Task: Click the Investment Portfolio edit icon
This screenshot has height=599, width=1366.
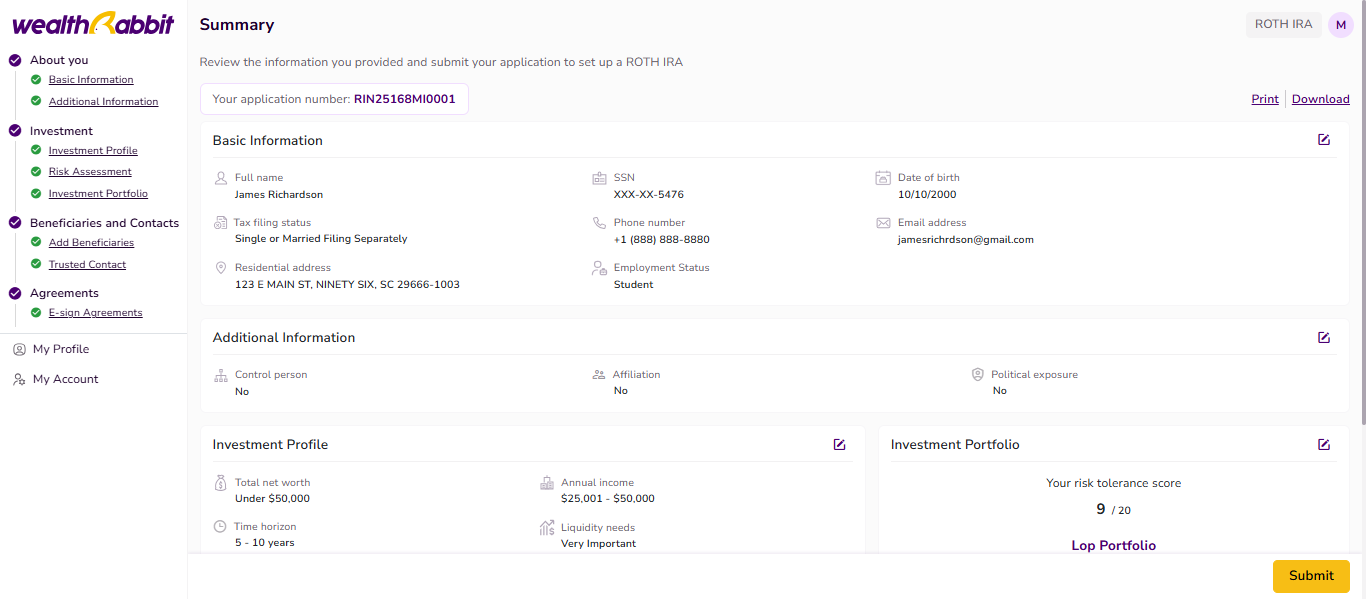Action: click(1324, 444)
